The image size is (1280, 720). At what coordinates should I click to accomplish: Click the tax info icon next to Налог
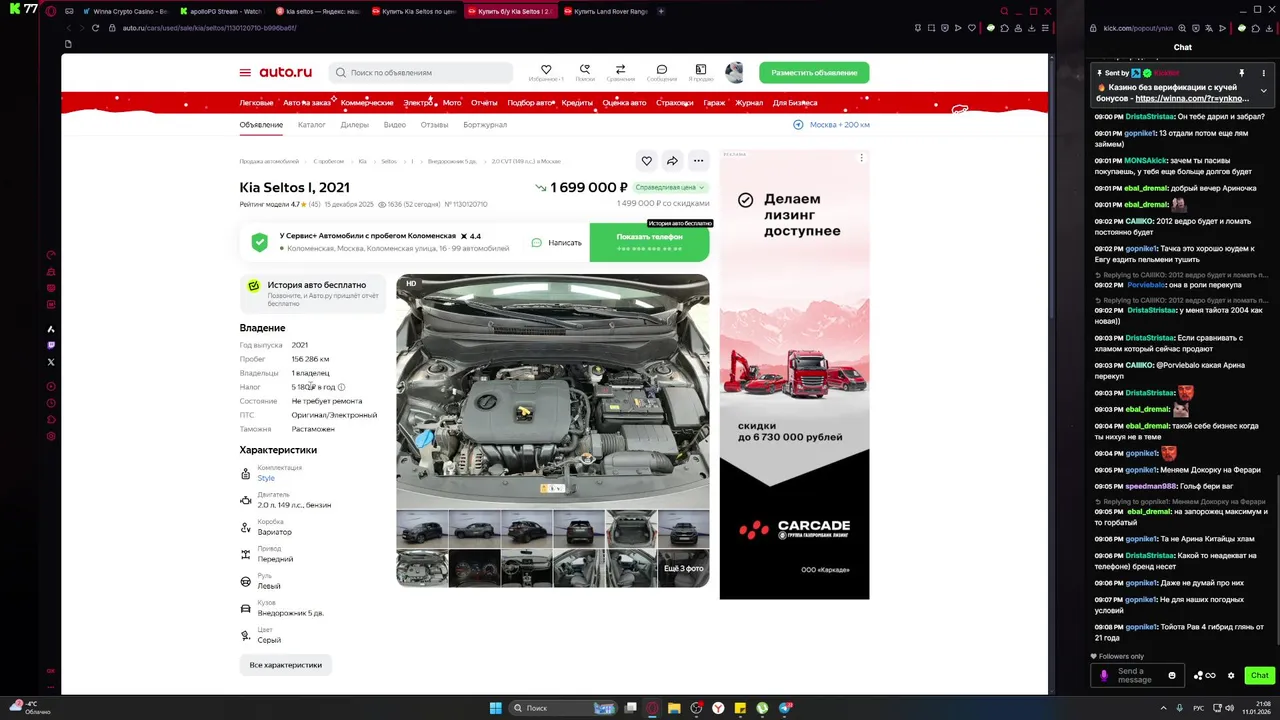tap(341, 387)
